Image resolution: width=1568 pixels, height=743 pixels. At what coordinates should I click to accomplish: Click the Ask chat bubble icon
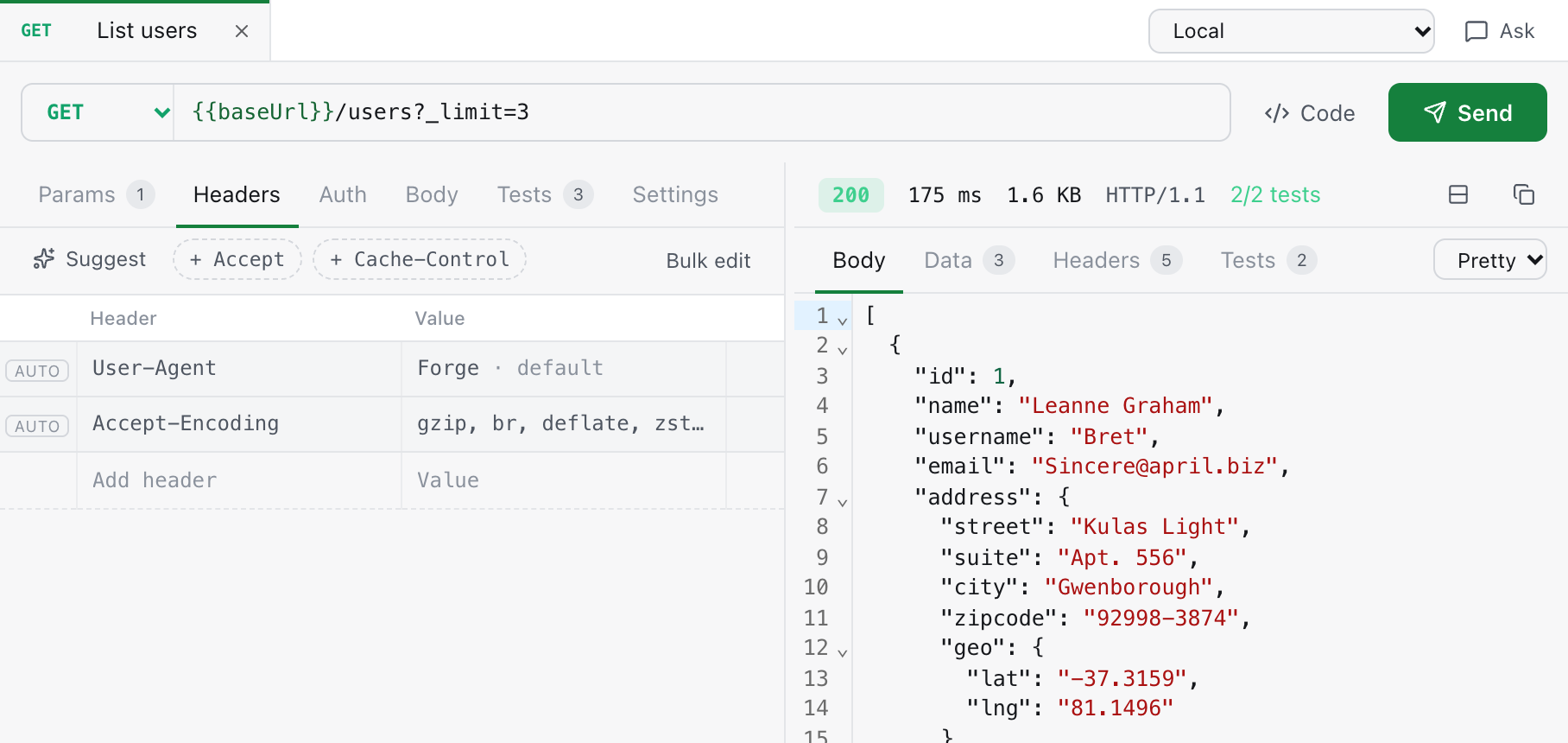click(x=1476, y=31)
